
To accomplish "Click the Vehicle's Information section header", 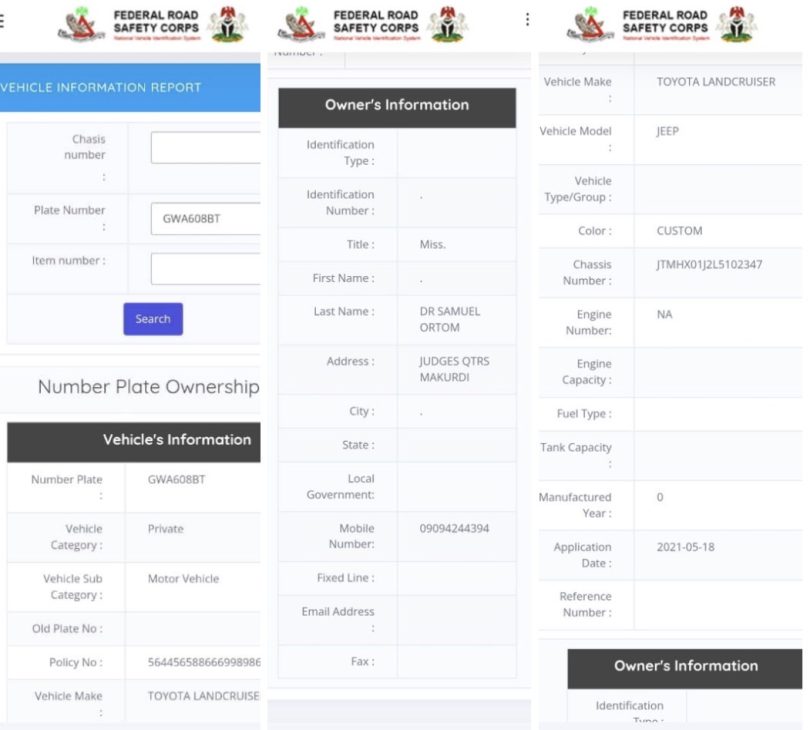I will click(134, 442).
